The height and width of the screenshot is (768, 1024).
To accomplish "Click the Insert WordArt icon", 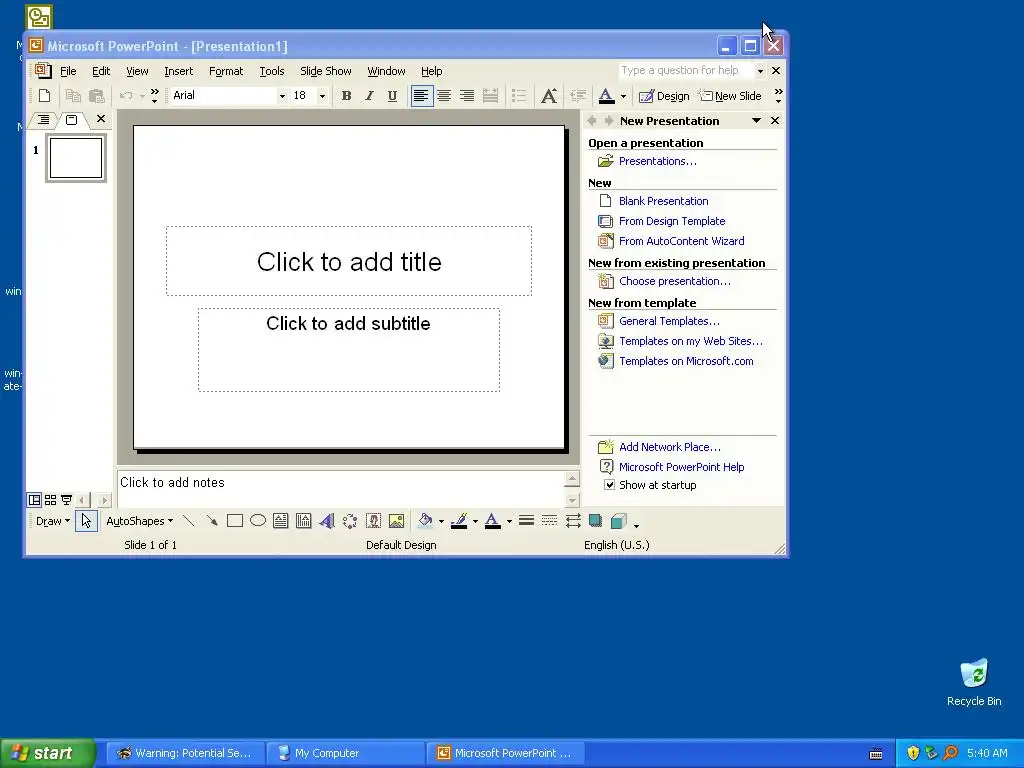I will coord(327,521).
